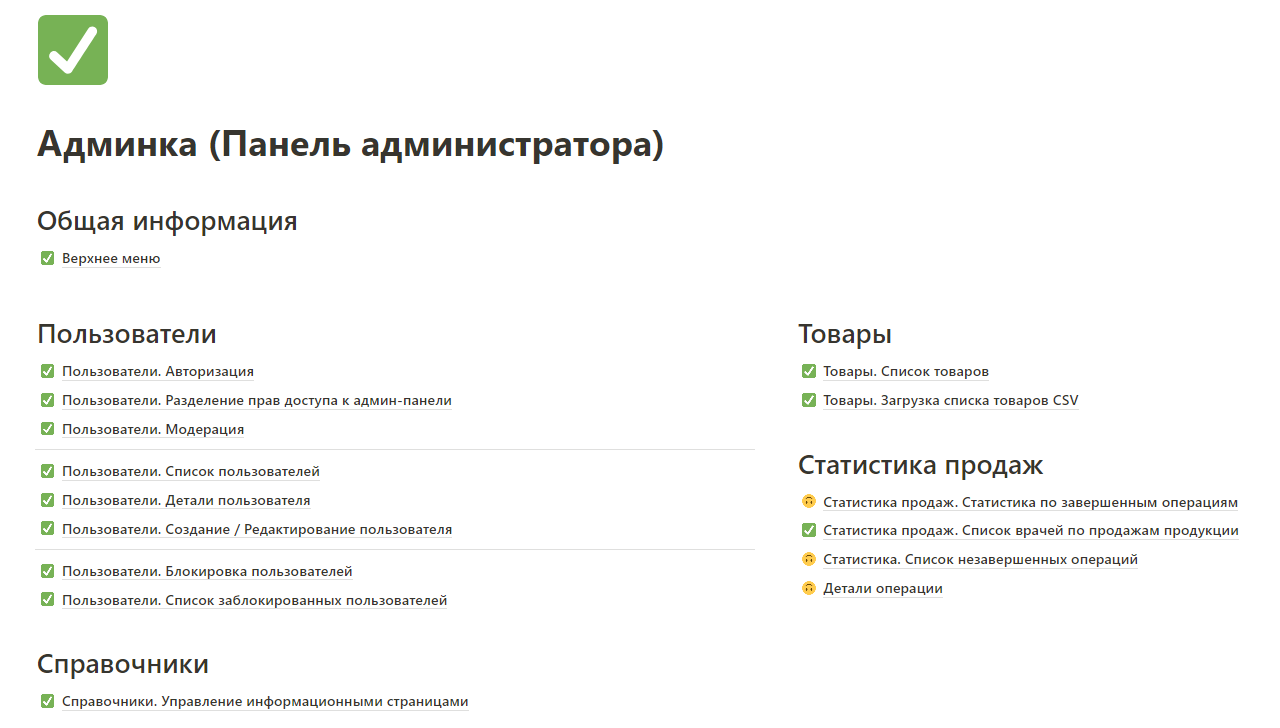Open Список заблокированных пользователей link
This screenshot has height=728, width=1280.
(x=255, y=600)
